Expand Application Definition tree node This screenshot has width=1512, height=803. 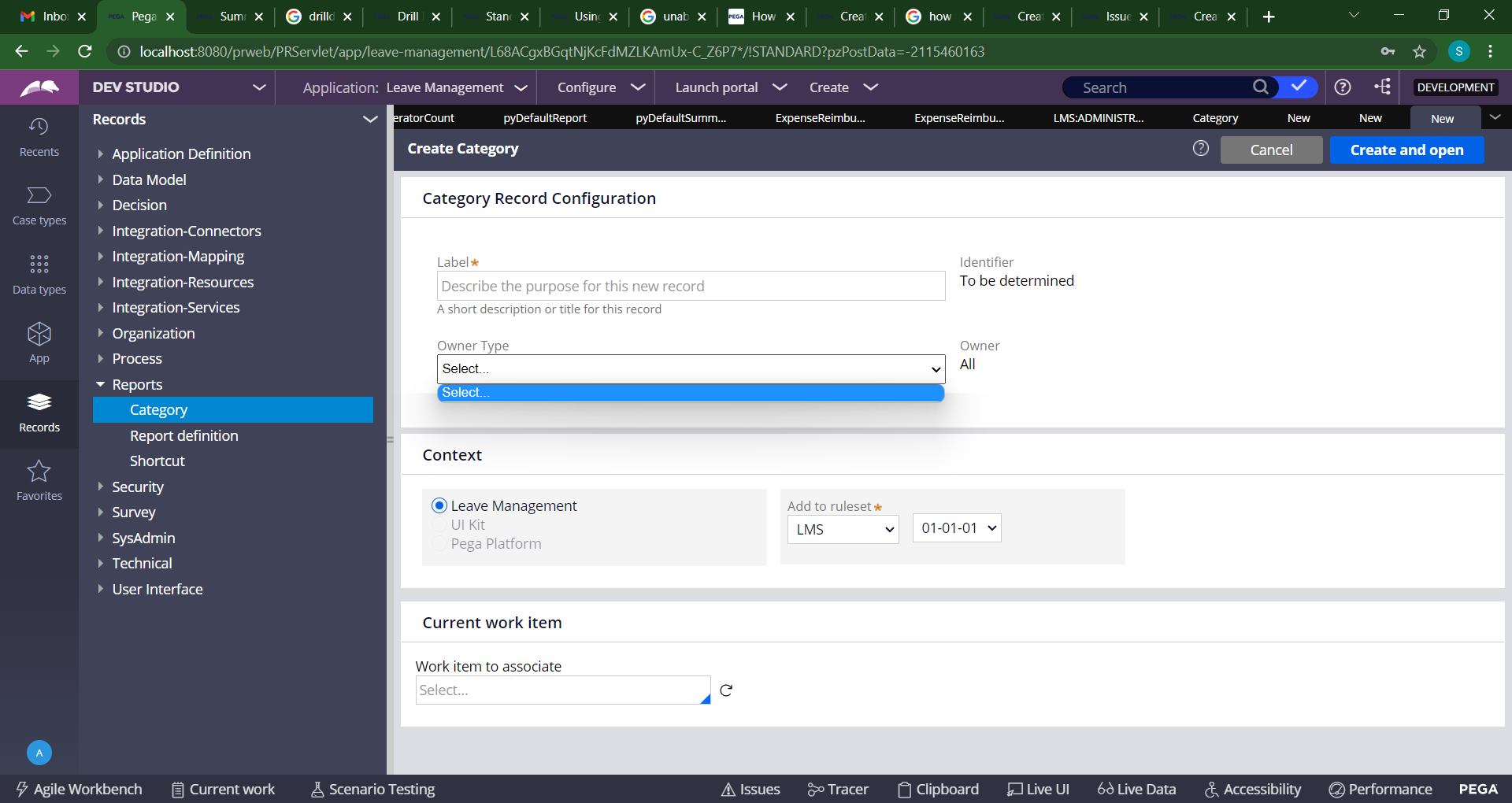point(100,154)
